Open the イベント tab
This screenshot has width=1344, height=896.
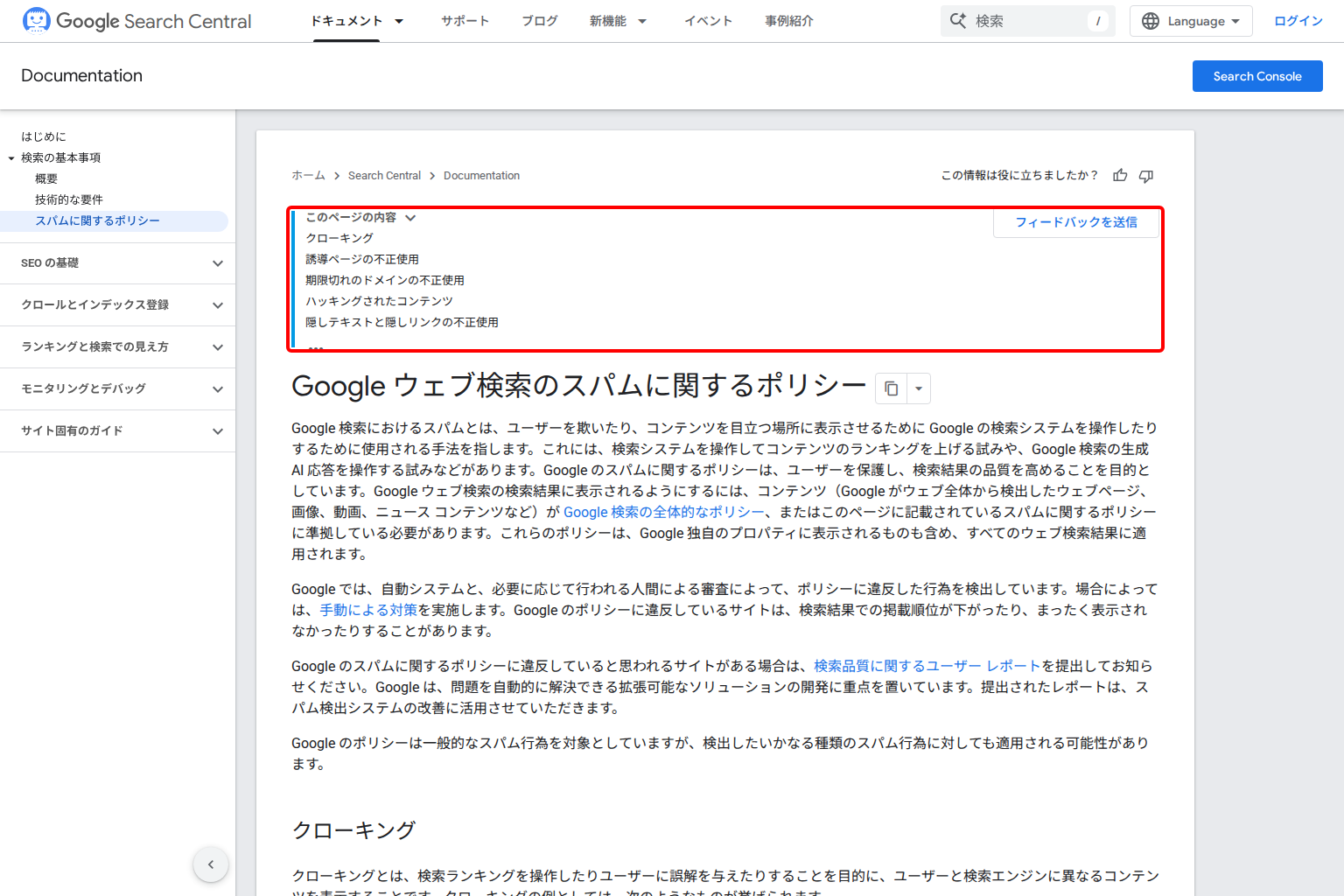pos(708,21)
